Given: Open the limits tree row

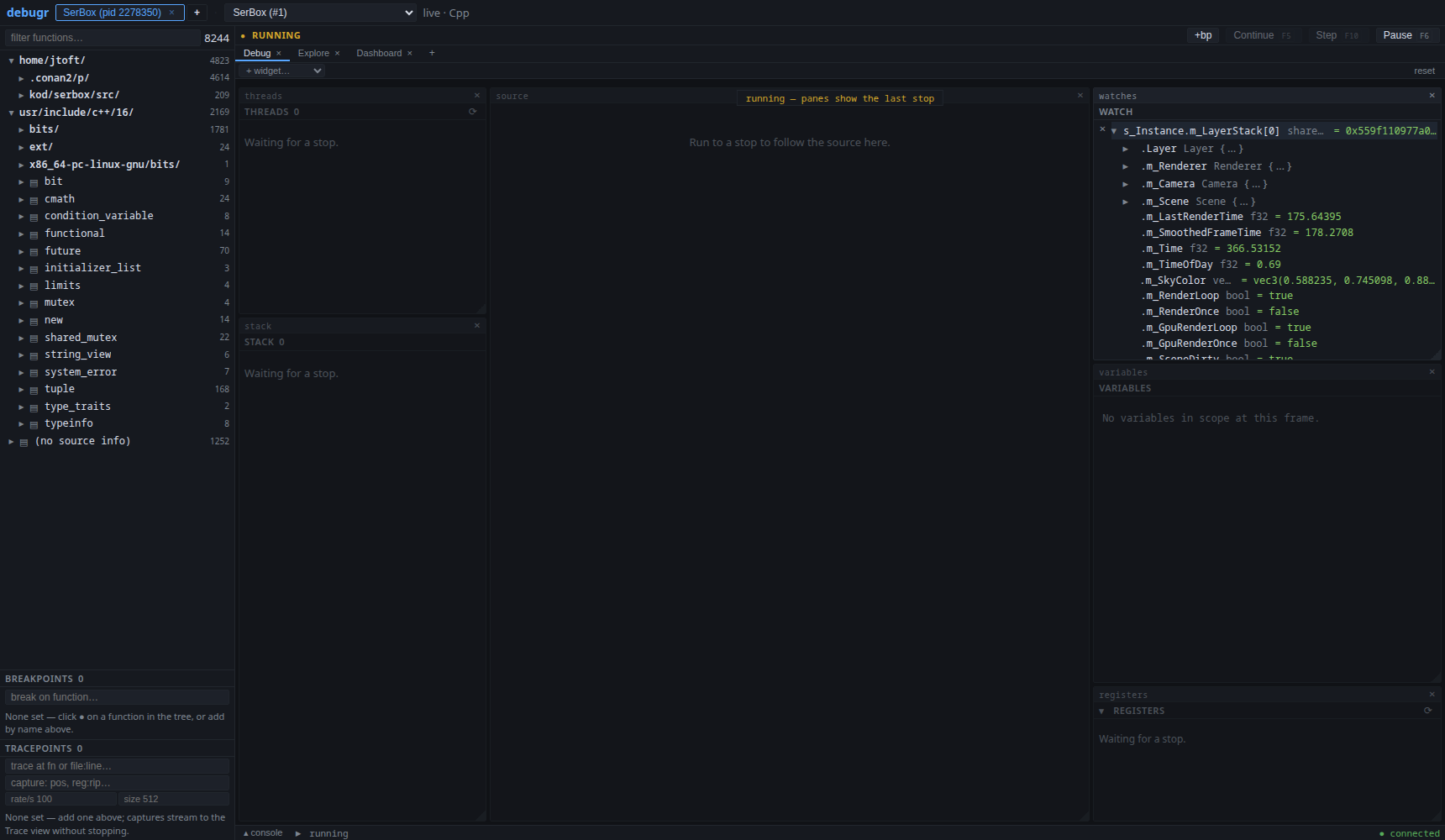Looking at the screenshot, I should point(117,286).
